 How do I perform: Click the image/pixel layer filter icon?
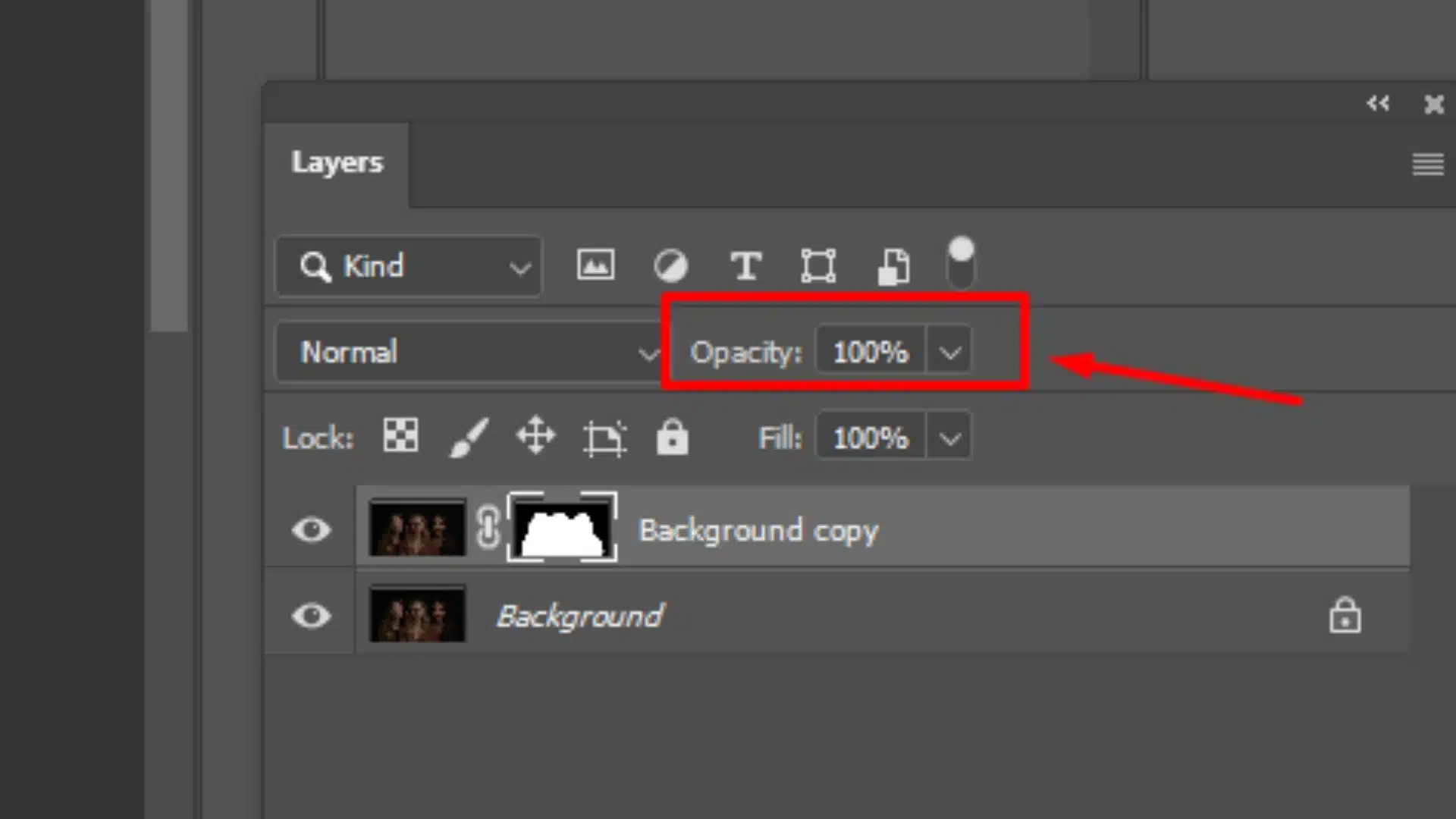[595, 264]
